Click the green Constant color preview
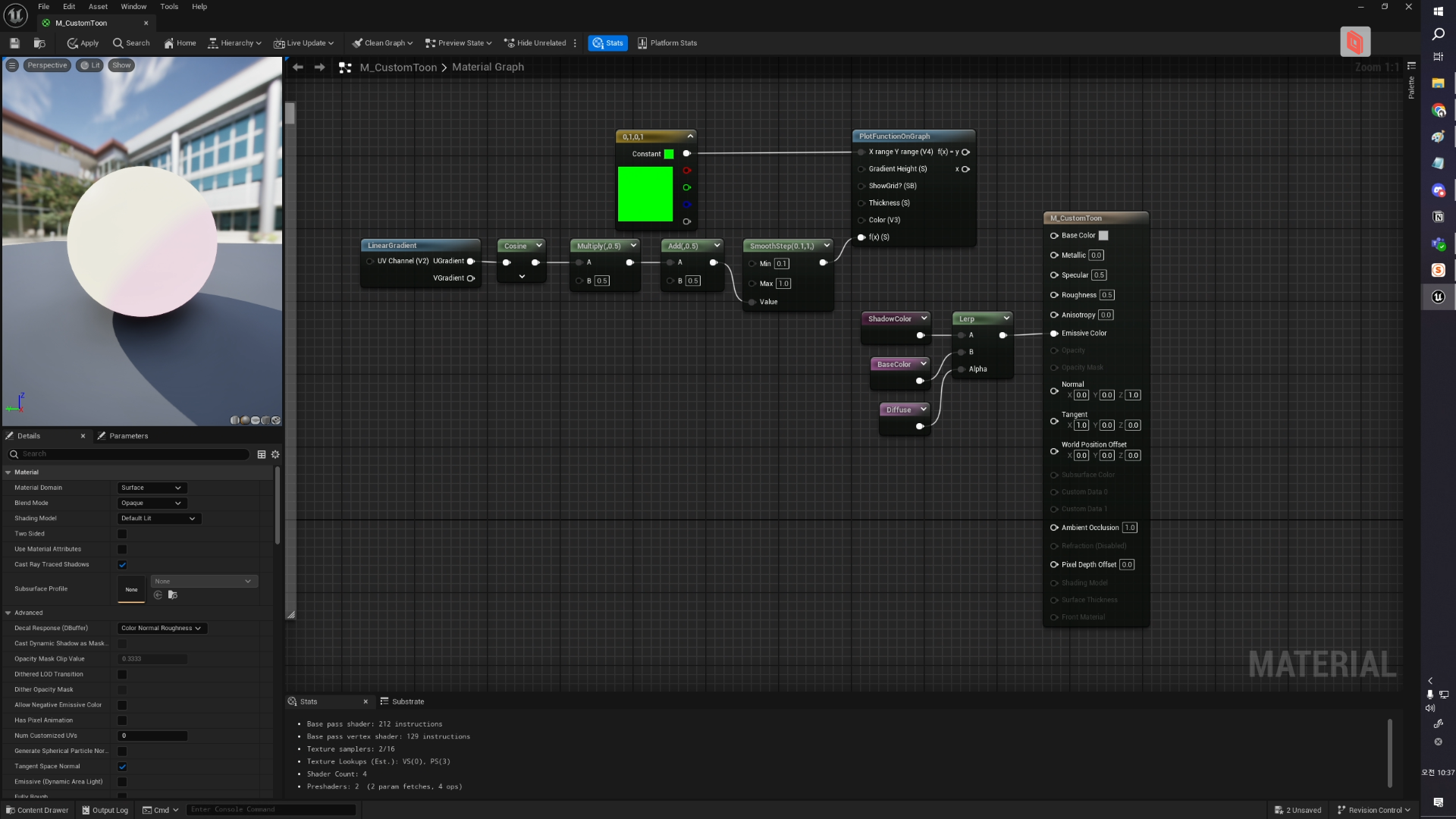 (645, 194)
